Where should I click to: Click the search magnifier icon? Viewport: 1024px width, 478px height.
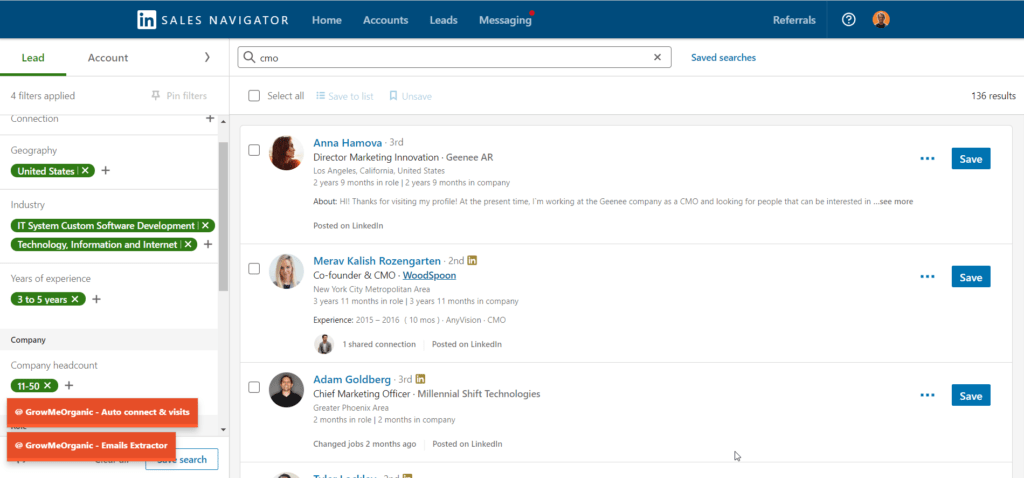[x=249, y=57]
